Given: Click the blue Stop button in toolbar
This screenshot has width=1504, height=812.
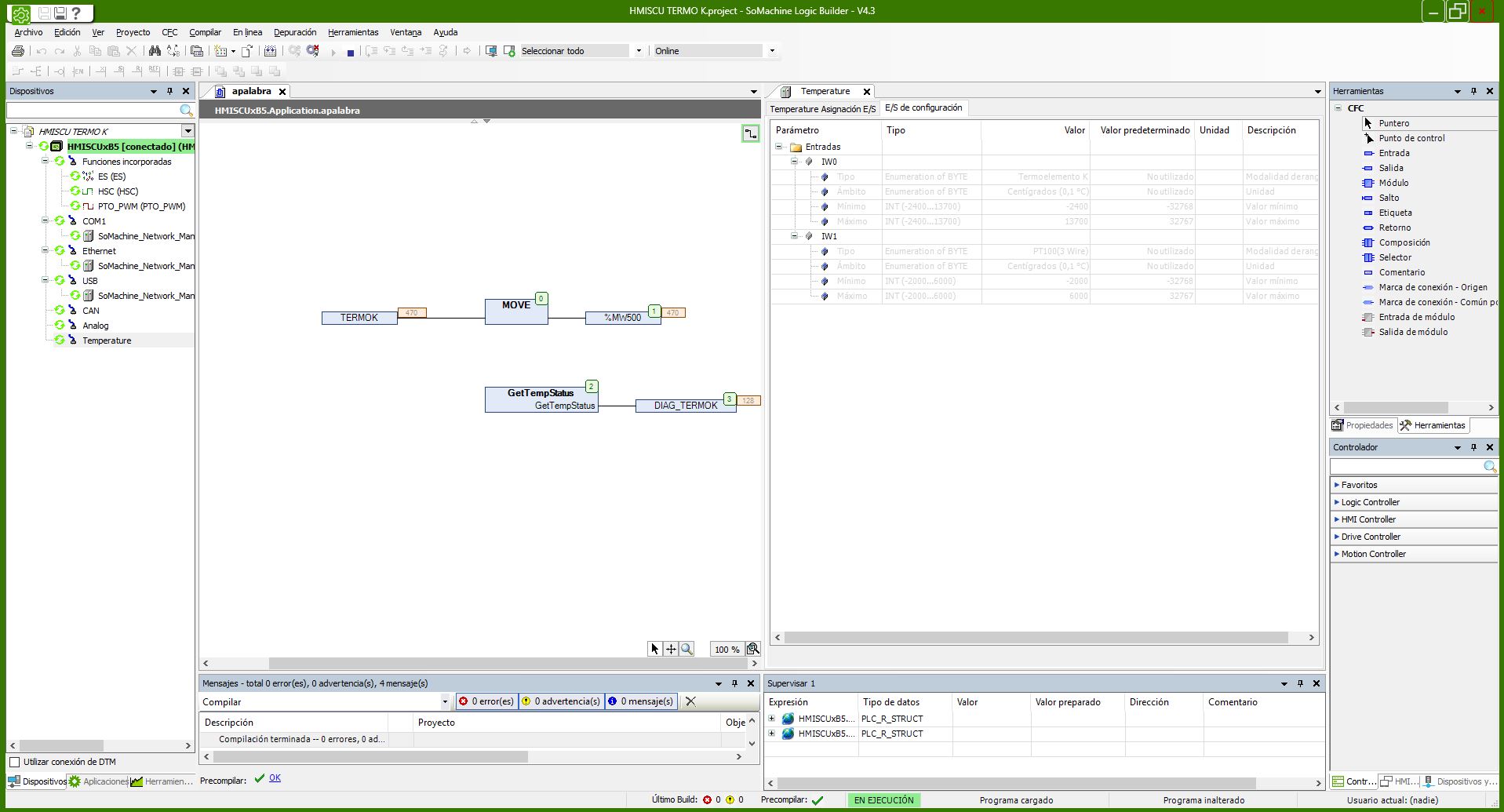Looking at the screenshot, I should 351,52.
